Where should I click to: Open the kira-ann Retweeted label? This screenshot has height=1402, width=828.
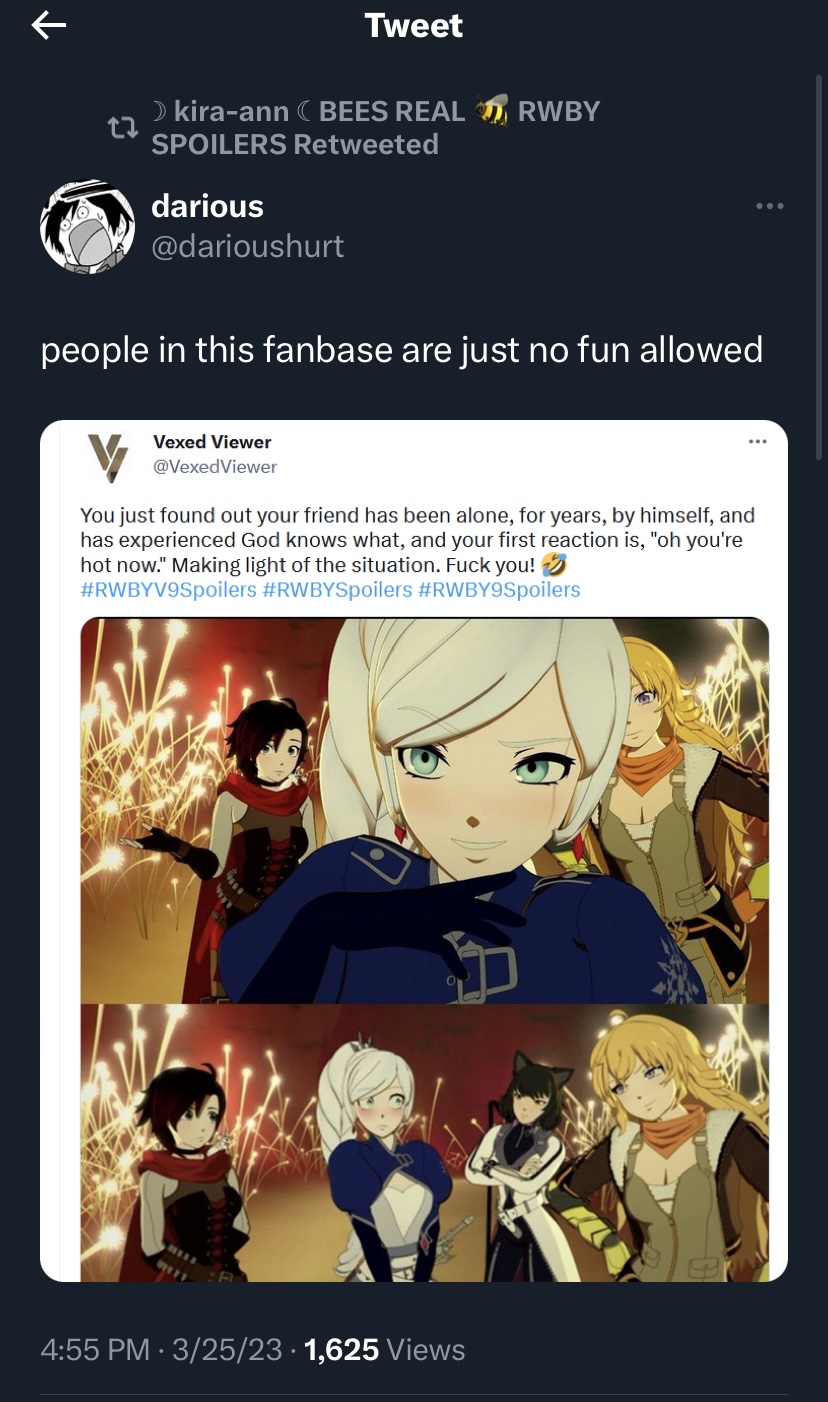pyautogui.click(x=375, y=127)
